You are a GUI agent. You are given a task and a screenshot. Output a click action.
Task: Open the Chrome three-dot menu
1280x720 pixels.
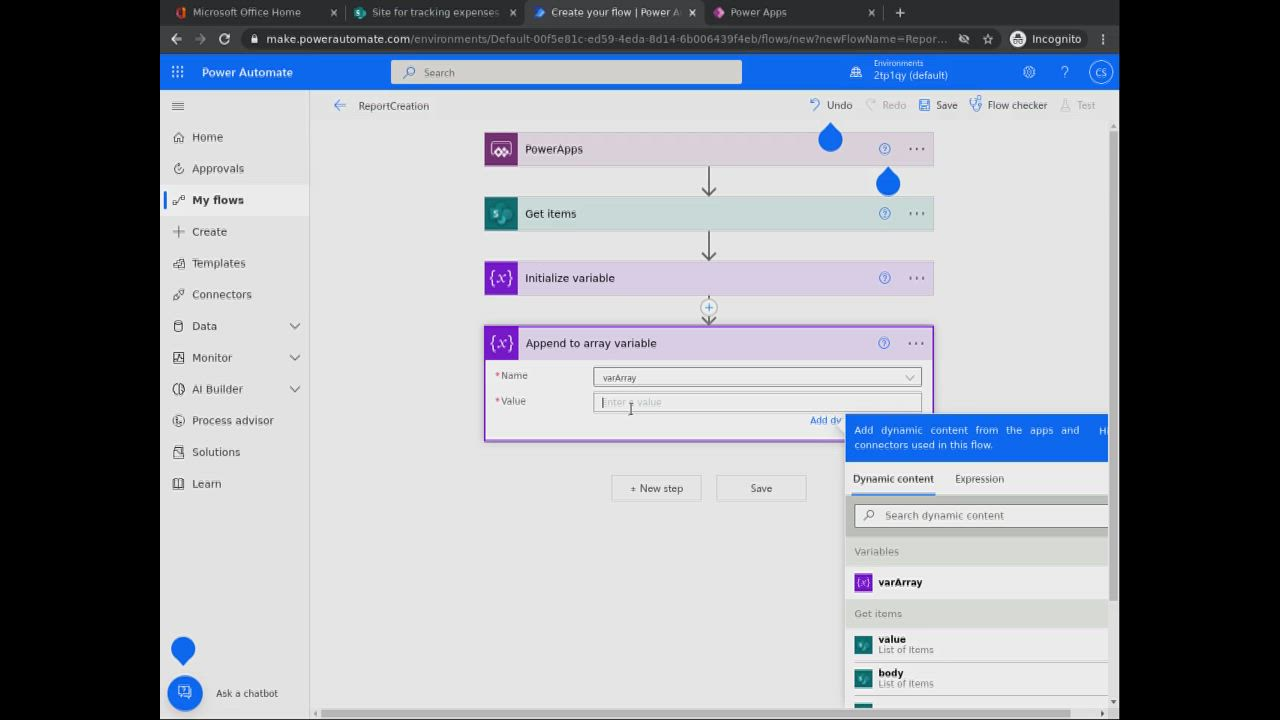[x=1103, y=39]
